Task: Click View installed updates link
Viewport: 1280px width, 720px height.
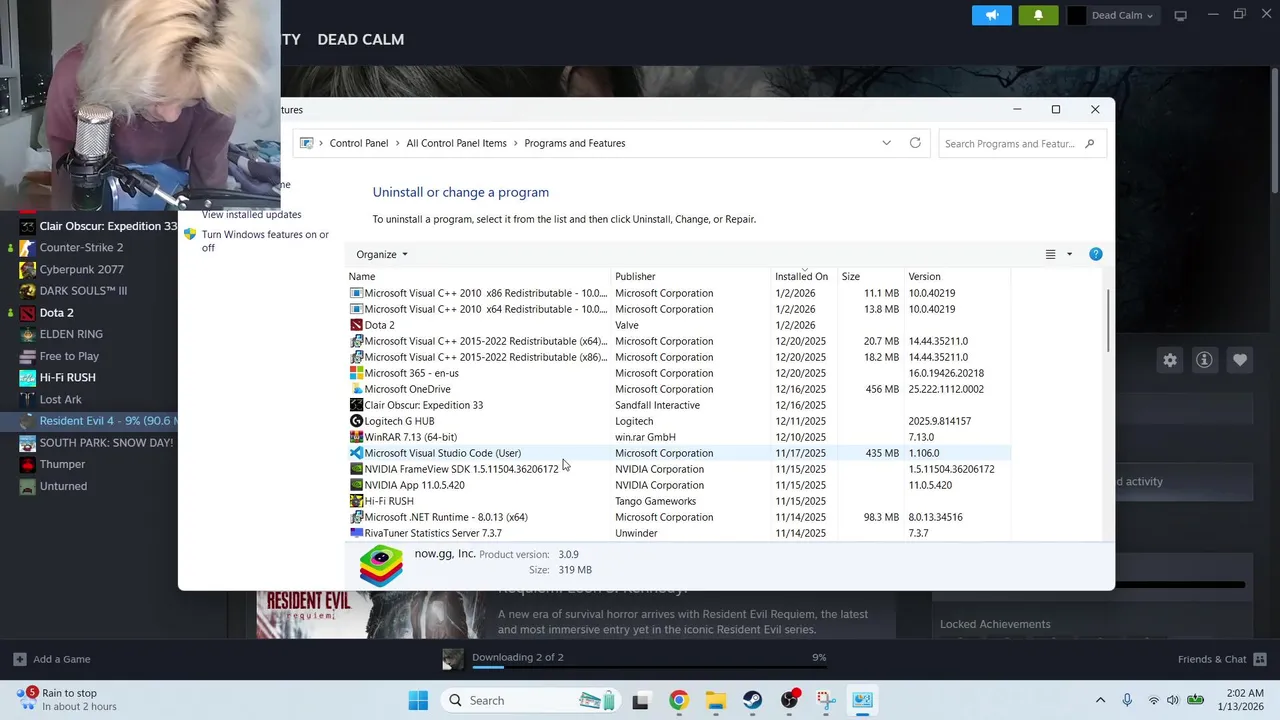Action: coord(251,214)
